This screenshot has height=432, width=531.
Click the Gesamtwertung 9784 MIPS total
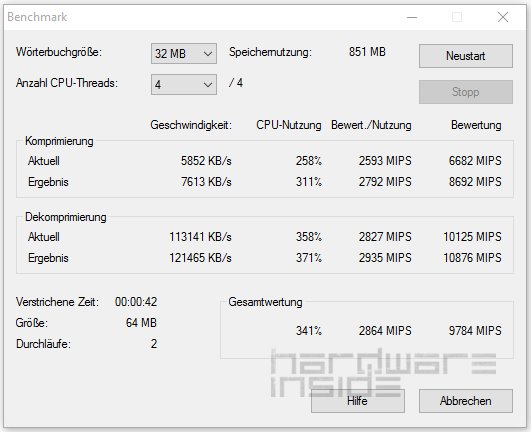[475, 331]
